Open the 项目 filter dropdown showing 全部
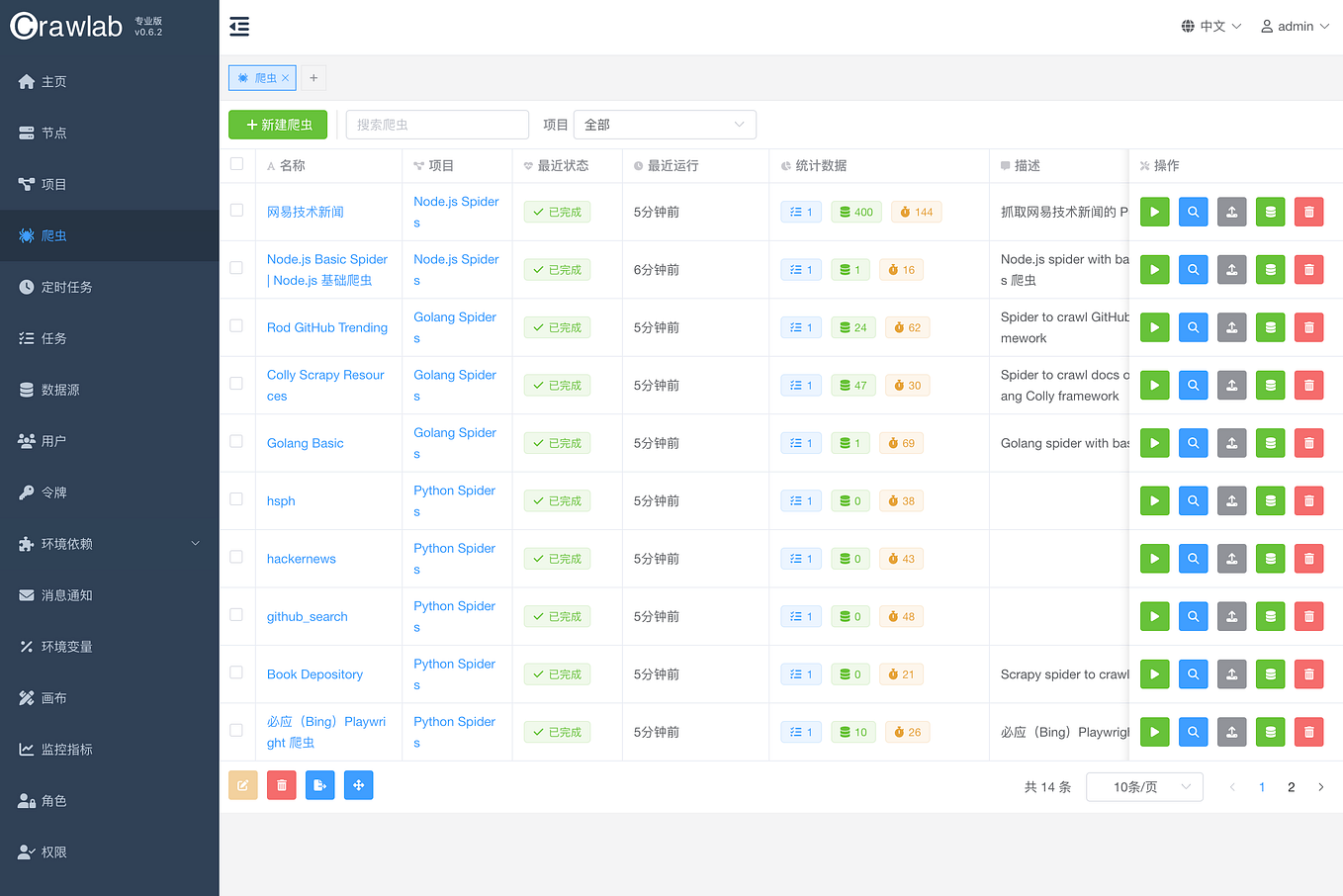 point(665,124)
